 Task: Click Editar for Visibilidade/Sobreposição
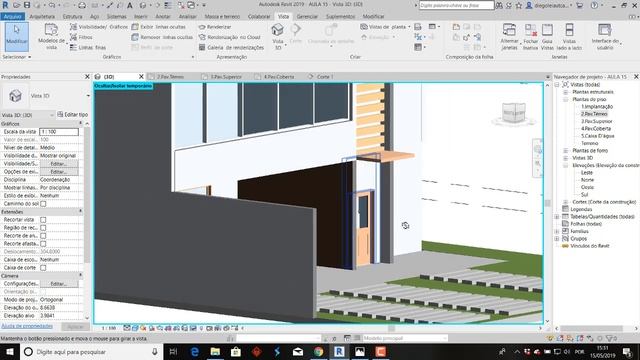(59, 164)
